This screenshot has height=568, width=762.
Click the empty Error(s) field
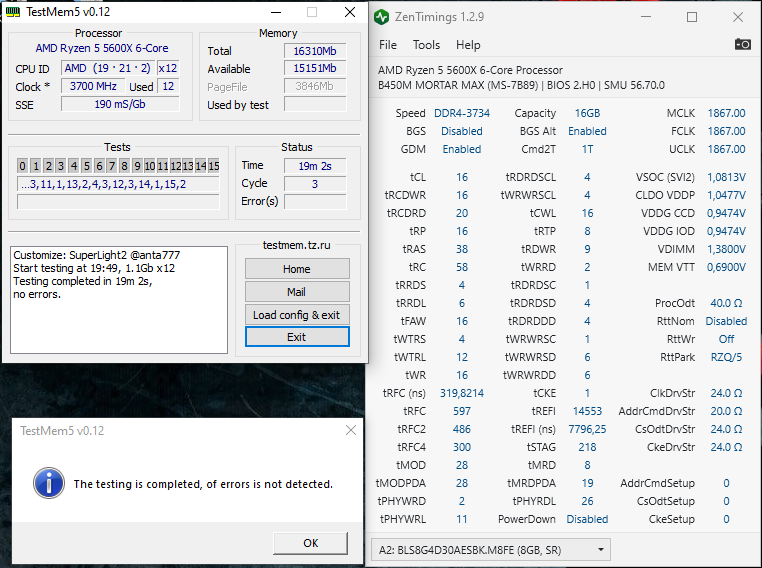click(x=315, y=202)
